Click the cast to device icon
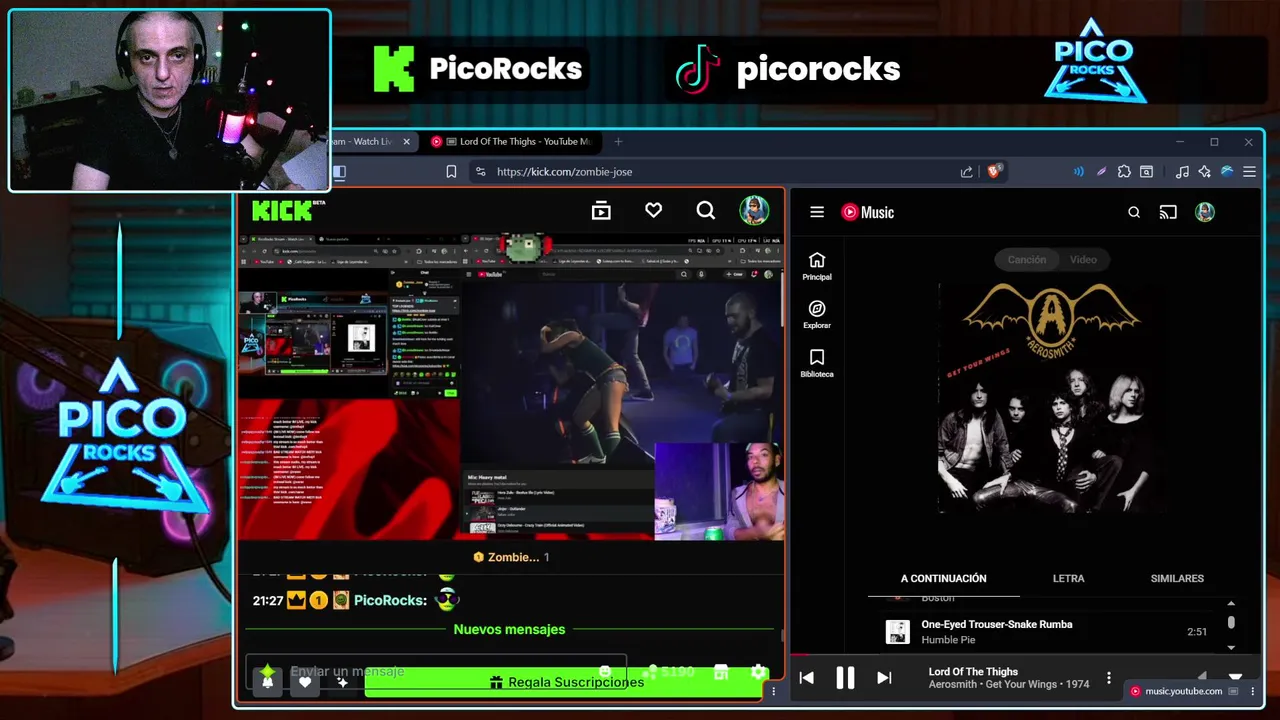The height and width of the screenshot is (720, 1280). click(x=1168, y=212)
